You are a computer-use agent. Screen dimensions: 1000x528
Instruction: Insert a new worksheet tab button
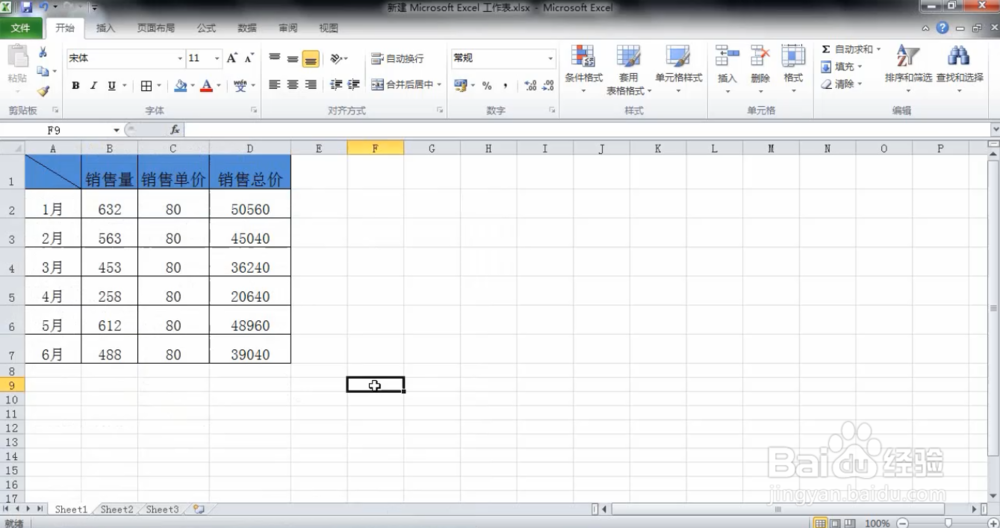click(199, 510)
